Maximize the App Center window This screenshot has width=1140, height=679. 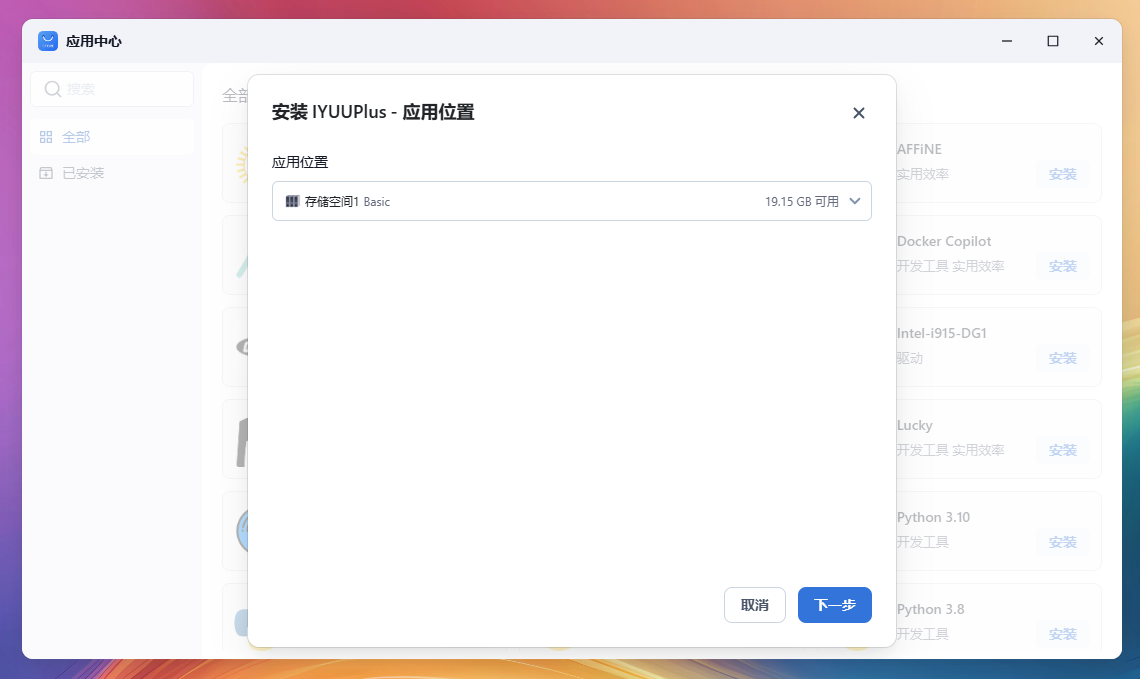1053,41
